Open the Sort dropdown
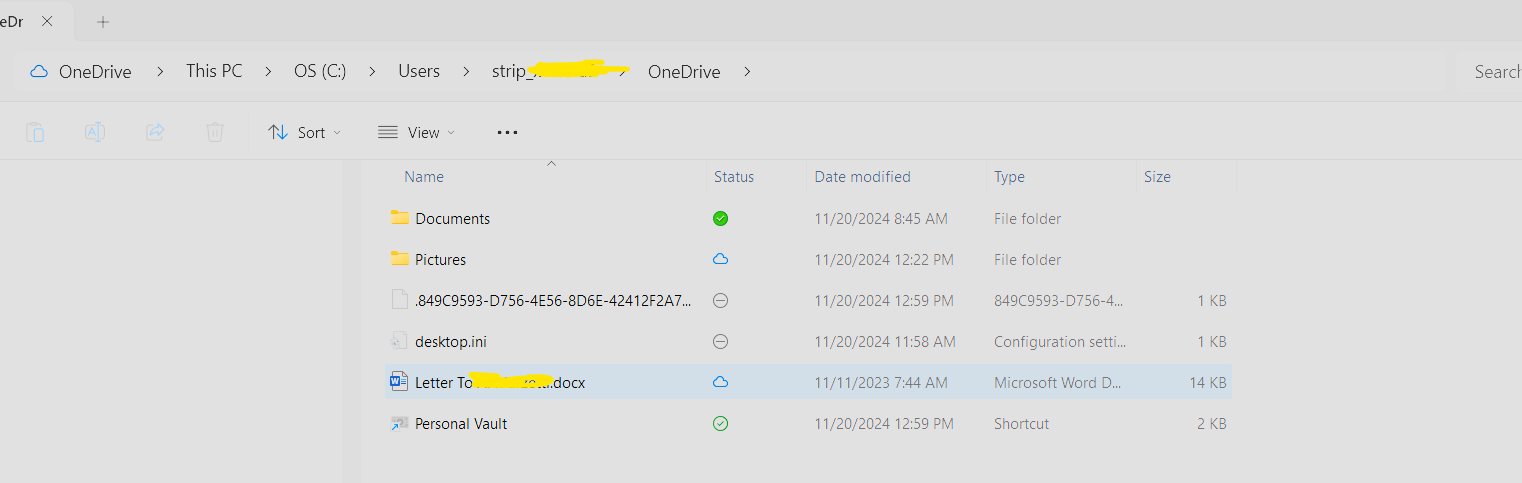 click(x=304, y=132)
